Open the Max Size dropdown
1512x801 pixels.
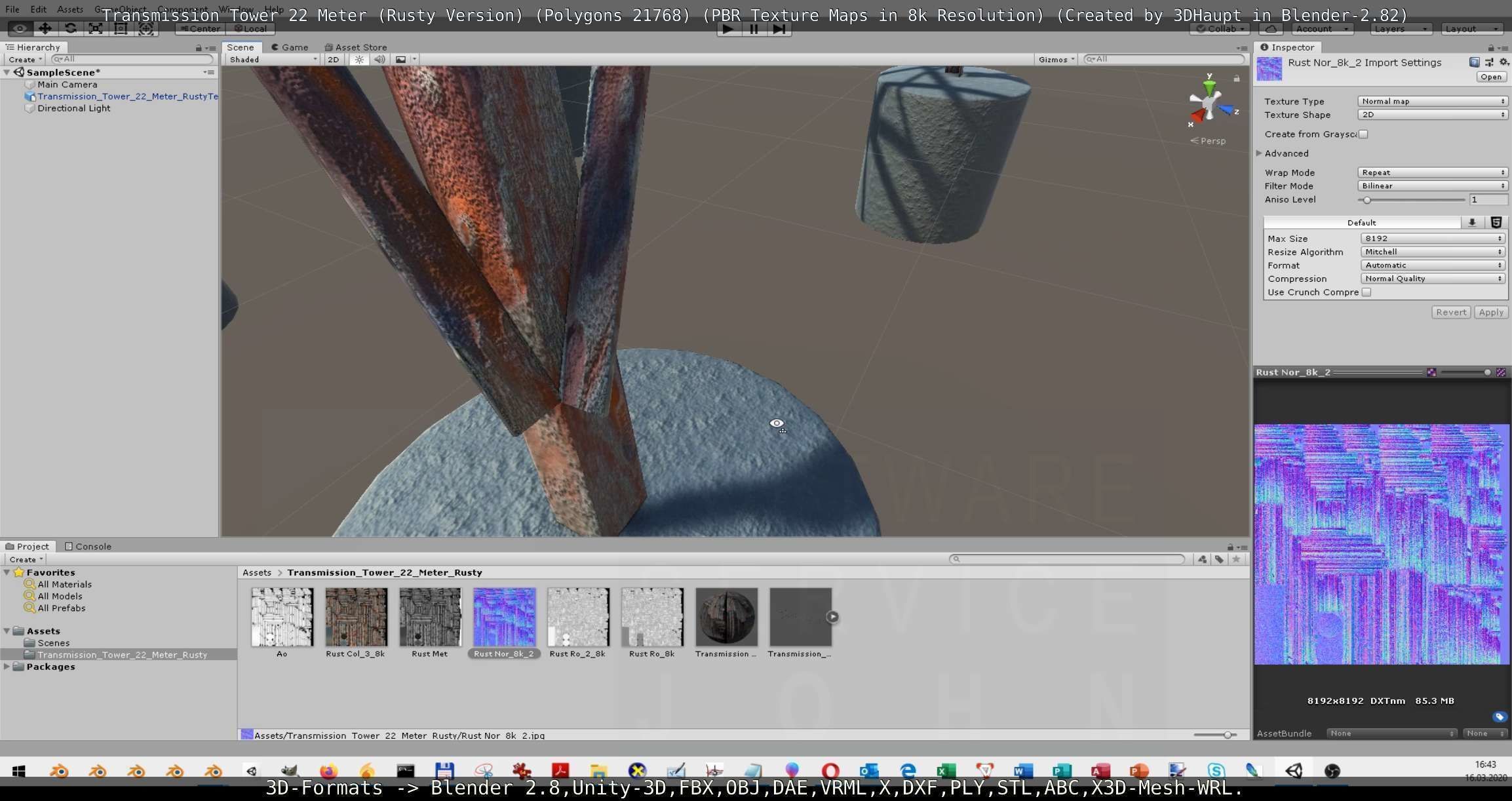click(x=1432, y=239)
